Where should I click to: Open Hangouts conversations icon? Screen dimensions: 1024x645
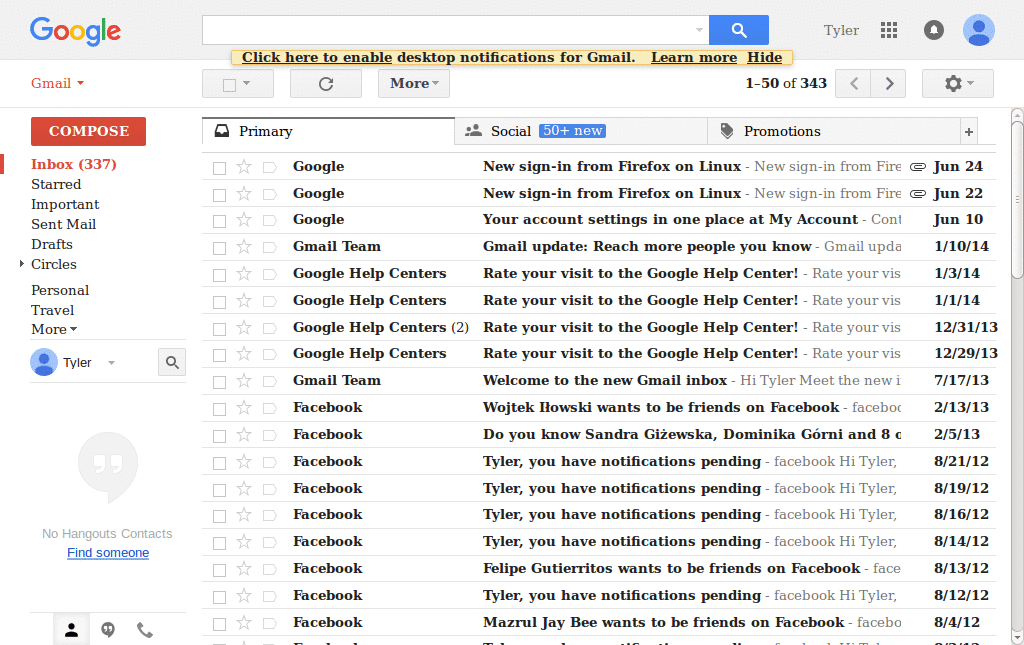pyautogui.click(x=108, y=630)
